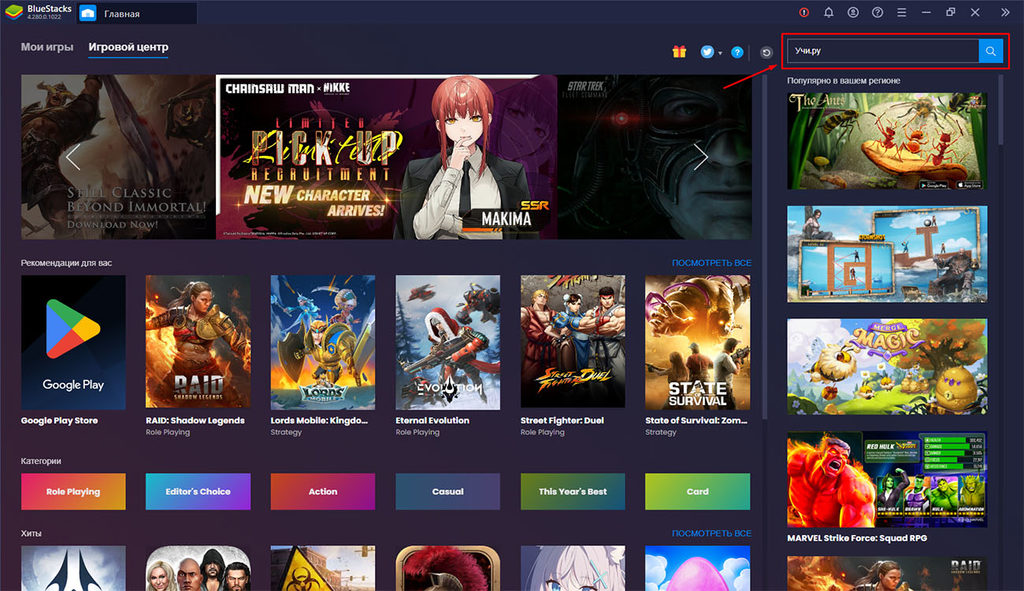
Task: Click ПОСМОТРЕТЬ ВСЕ next to Рекомендации
Action: pyautogui.click(x=711, y=263)
